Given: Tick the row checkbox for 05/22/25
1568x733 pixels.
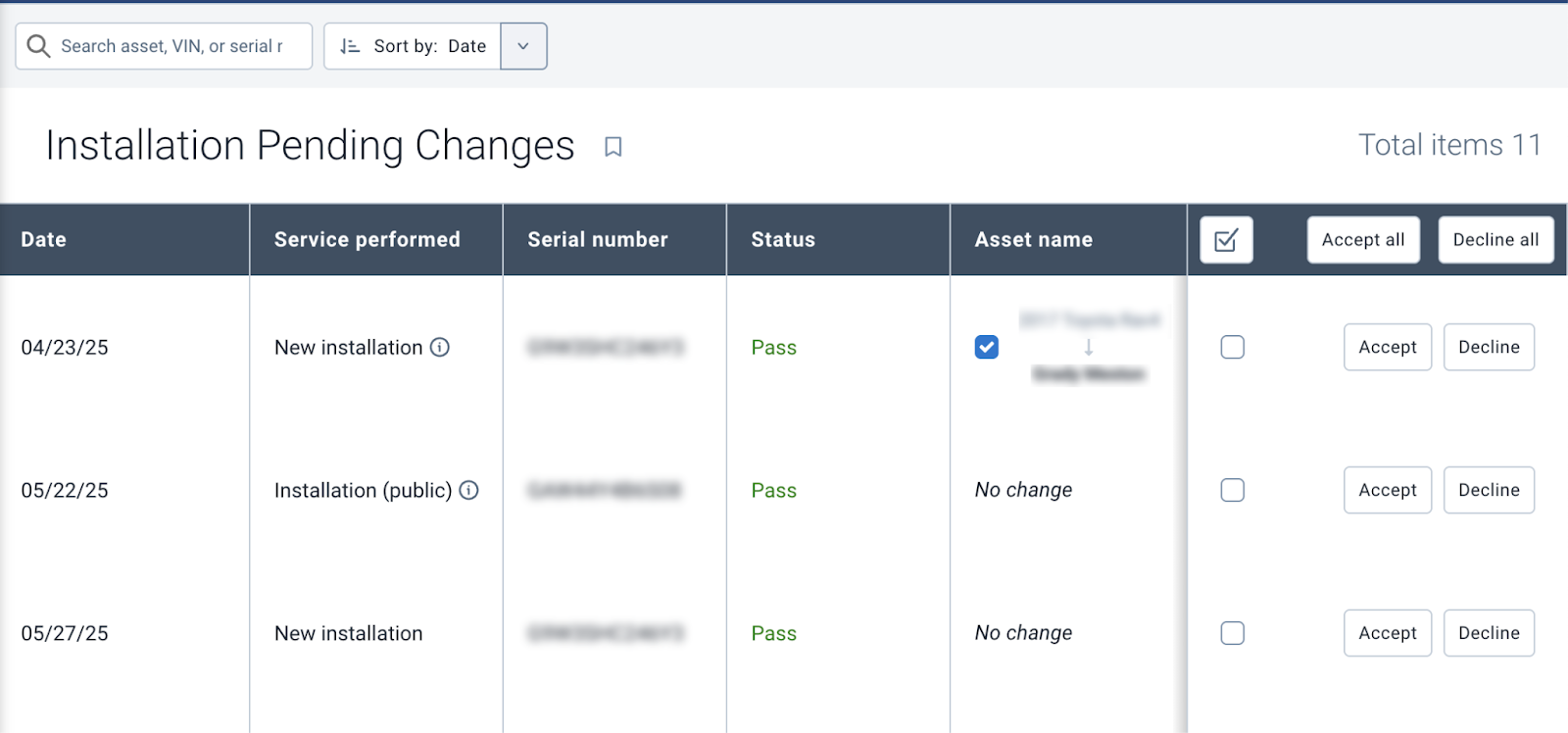Looking at the screenshot, I should point(1232,490).
